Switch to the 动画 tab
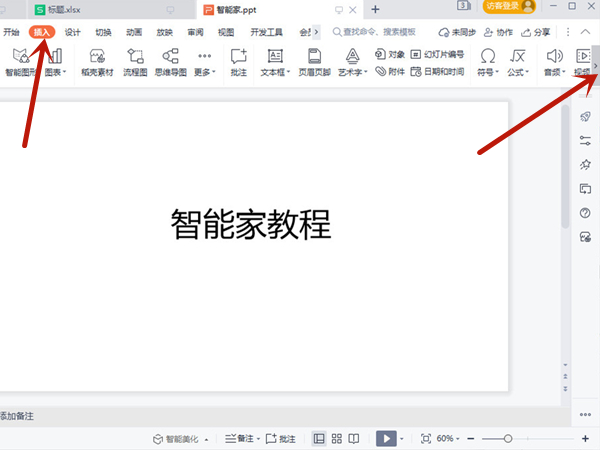Viewport: 600px width, 450px height. coord(133,32)
